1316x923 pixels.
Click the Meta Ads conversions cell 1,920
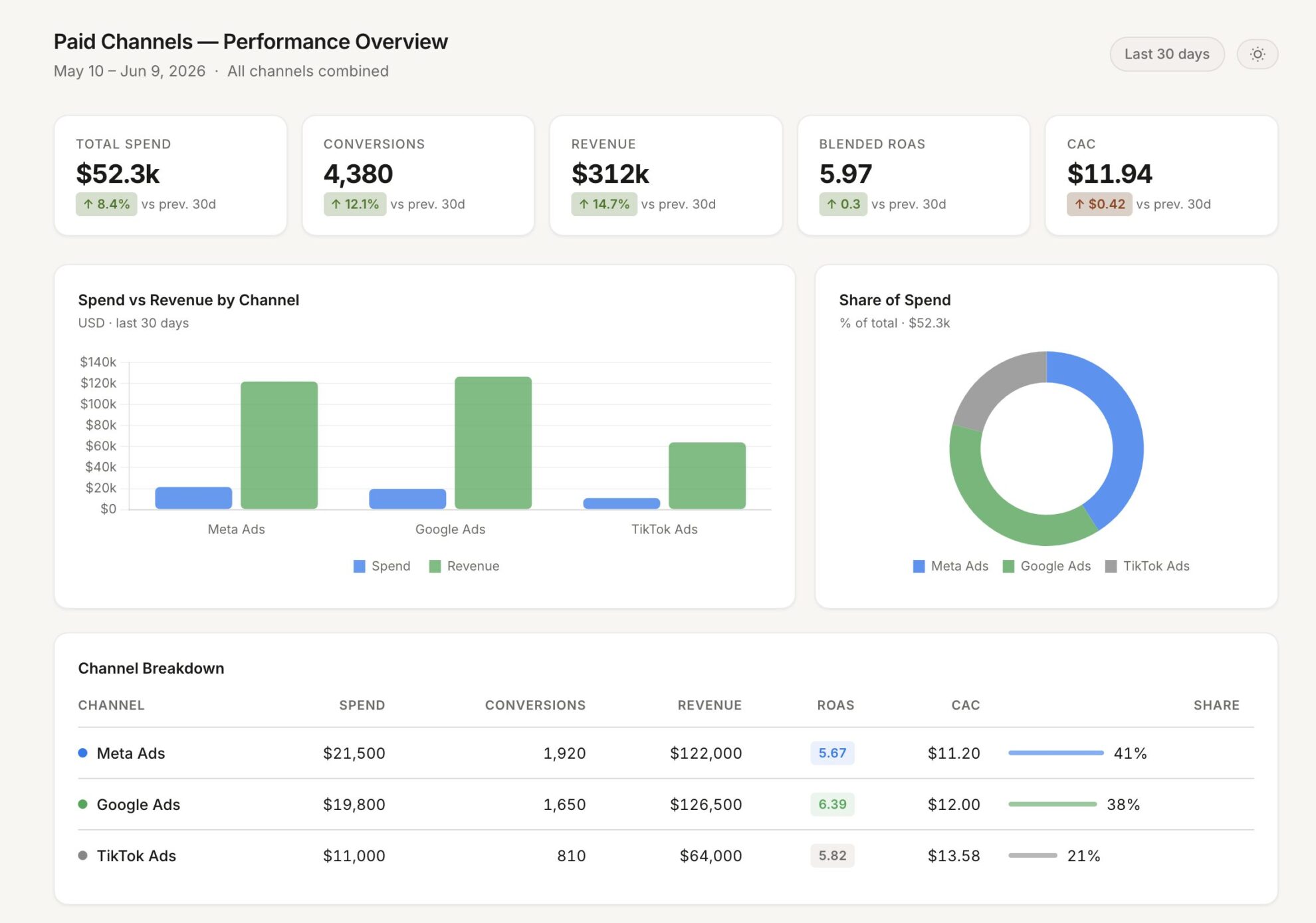564,753
